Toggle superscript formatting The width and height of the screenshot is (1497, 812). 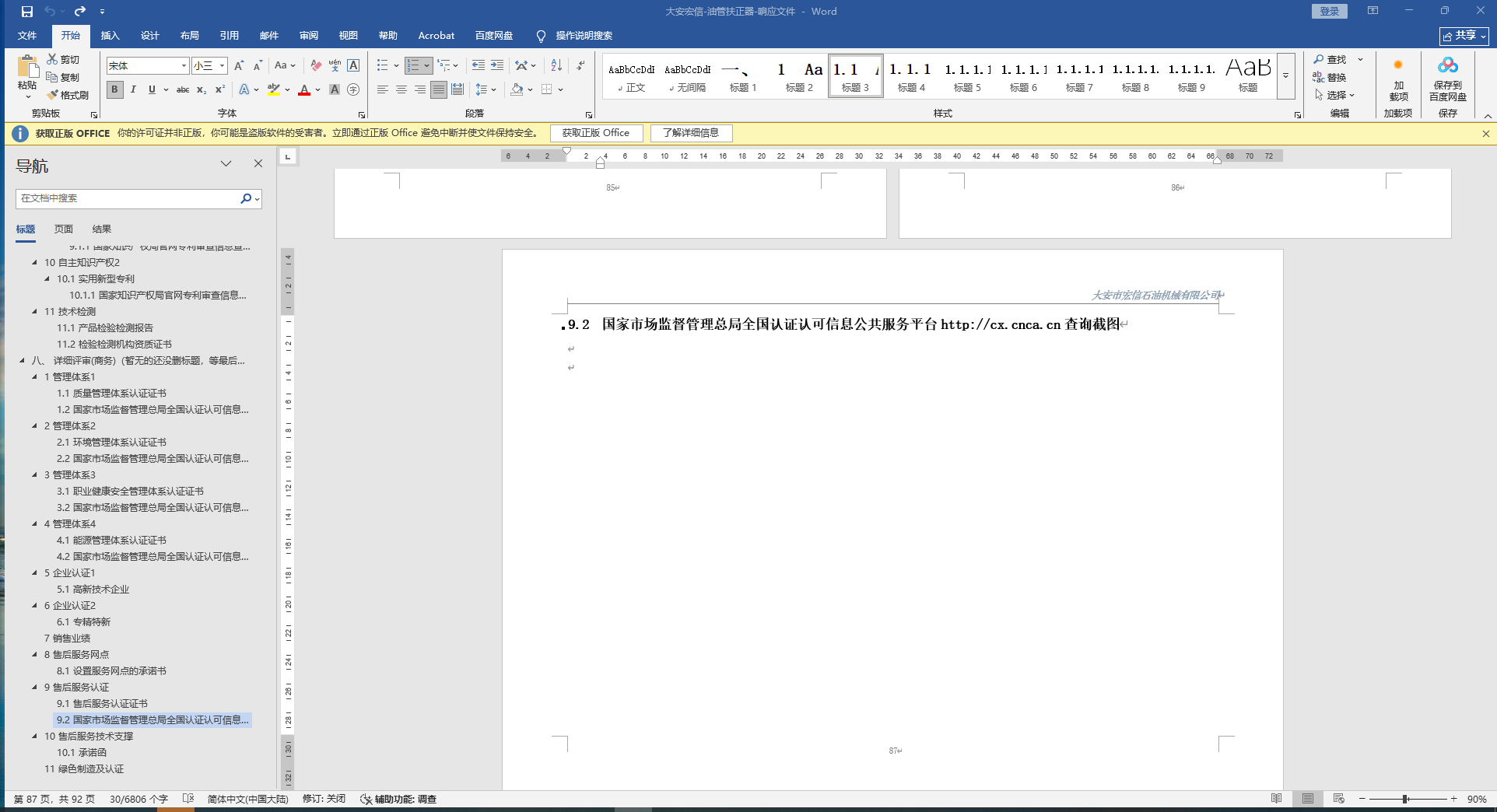coord(220,89)
